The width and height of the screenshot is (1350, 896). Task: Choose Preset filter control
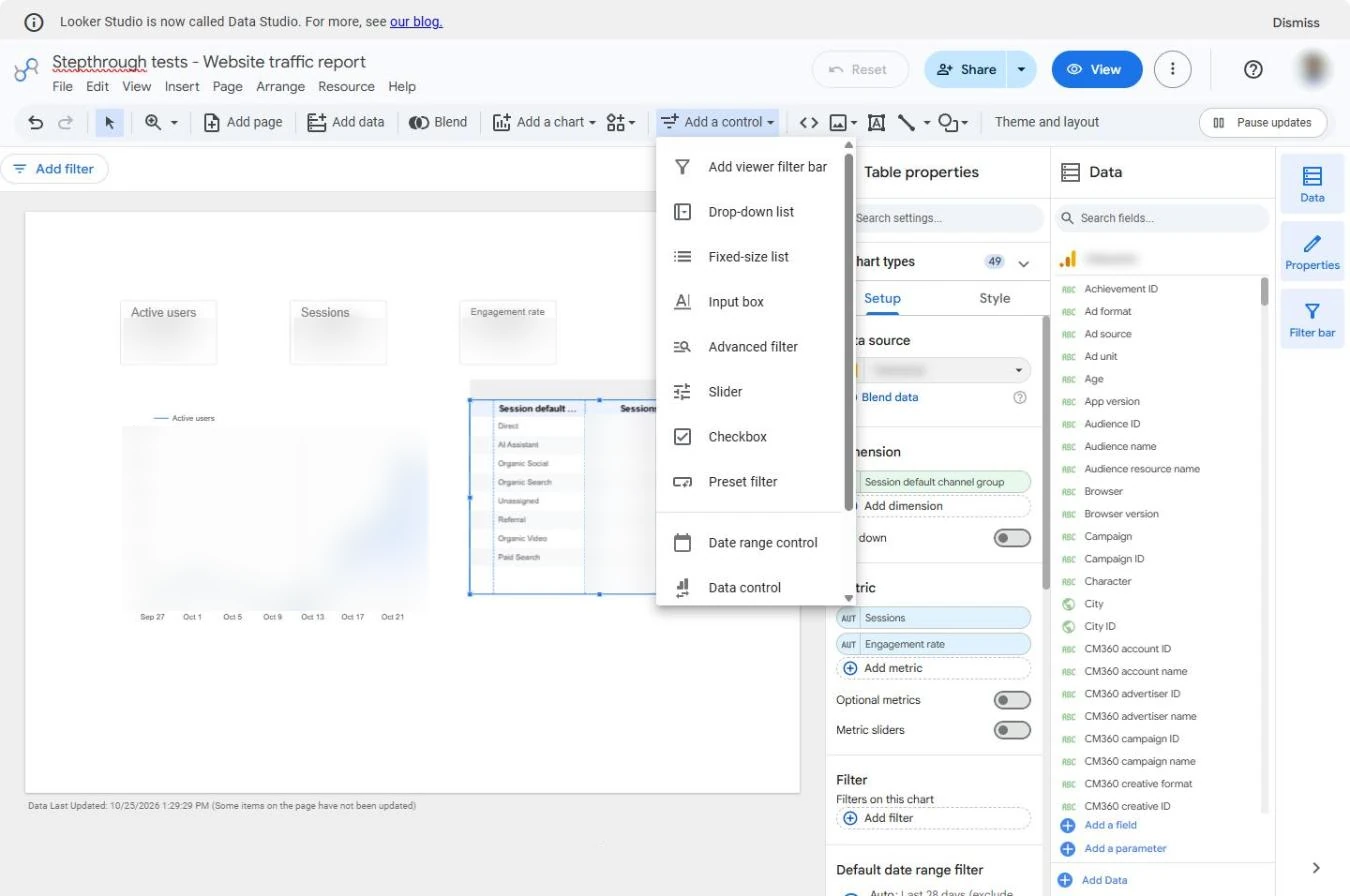point(751,482)
